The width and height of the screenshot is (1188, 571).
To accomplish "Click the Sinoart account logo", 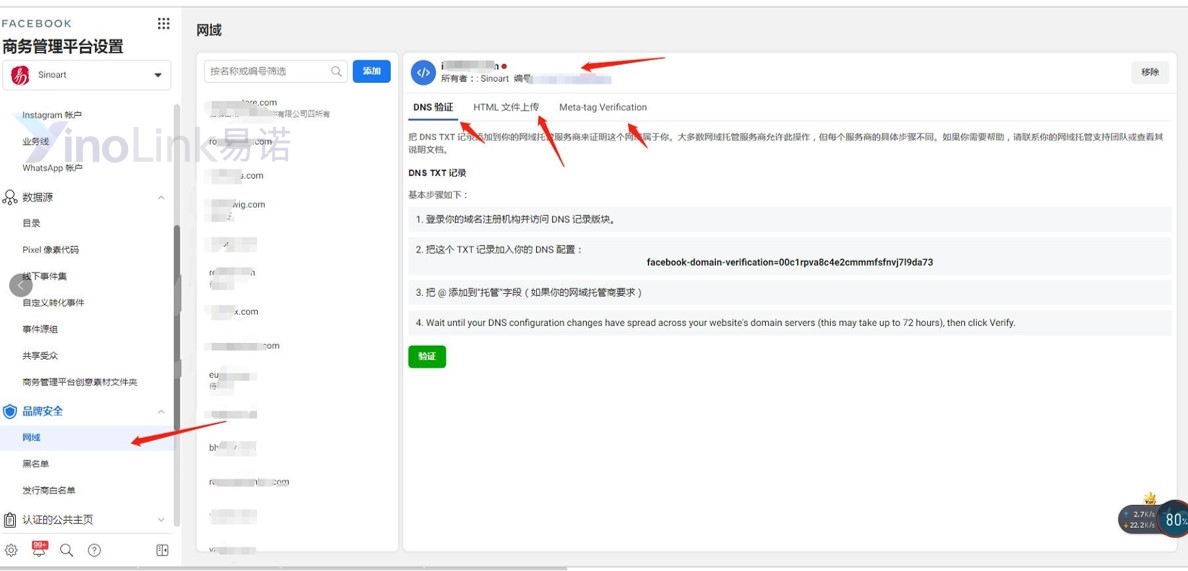I will pos(20,75).
